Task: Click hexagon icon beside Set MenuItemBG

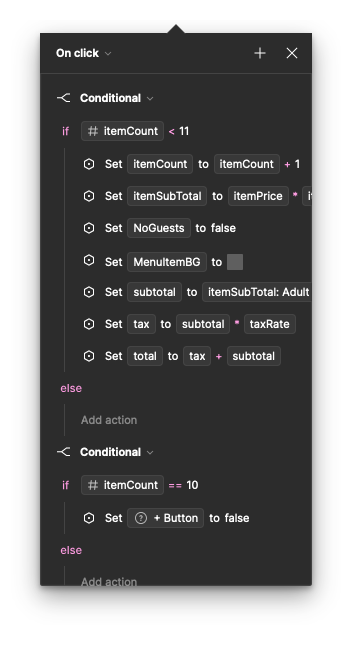Action: click(x=89, y=260)
